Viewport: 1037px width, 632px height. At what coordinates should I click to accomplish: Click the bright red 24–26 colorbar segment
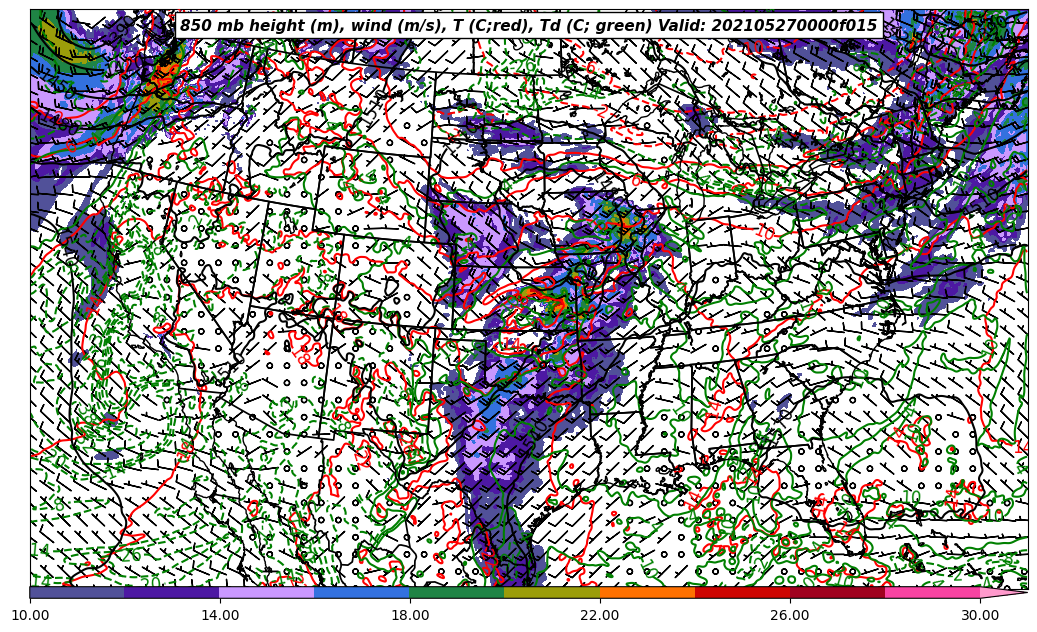coord(742,592)
